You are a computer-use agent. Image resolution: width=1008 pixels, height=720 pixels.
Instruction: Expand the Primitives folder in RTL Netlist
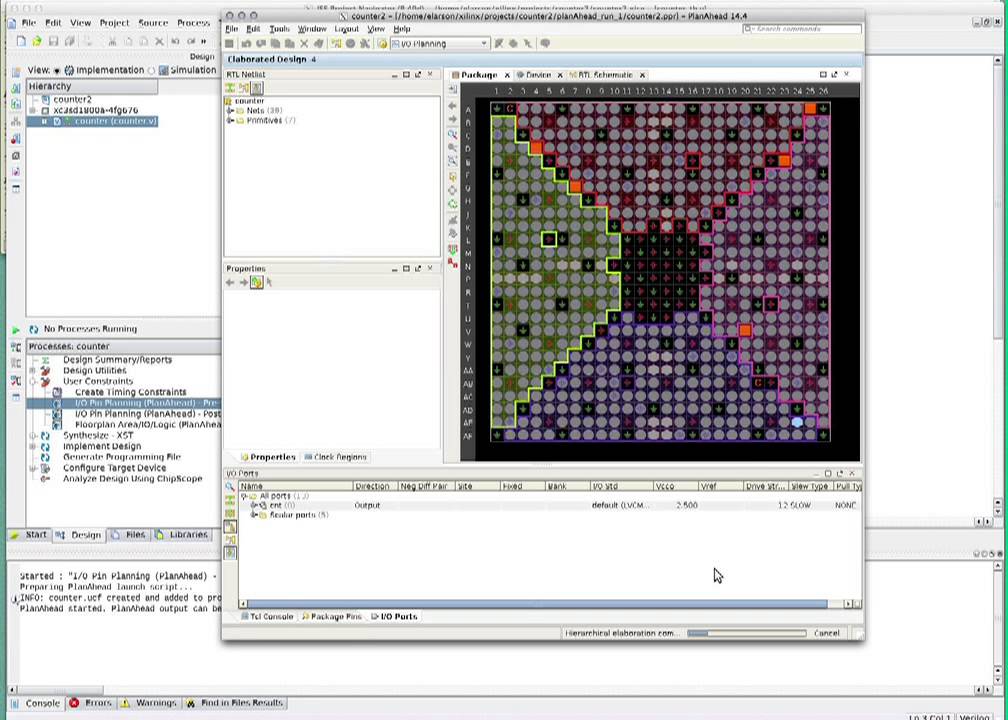[x=230, y=120]
